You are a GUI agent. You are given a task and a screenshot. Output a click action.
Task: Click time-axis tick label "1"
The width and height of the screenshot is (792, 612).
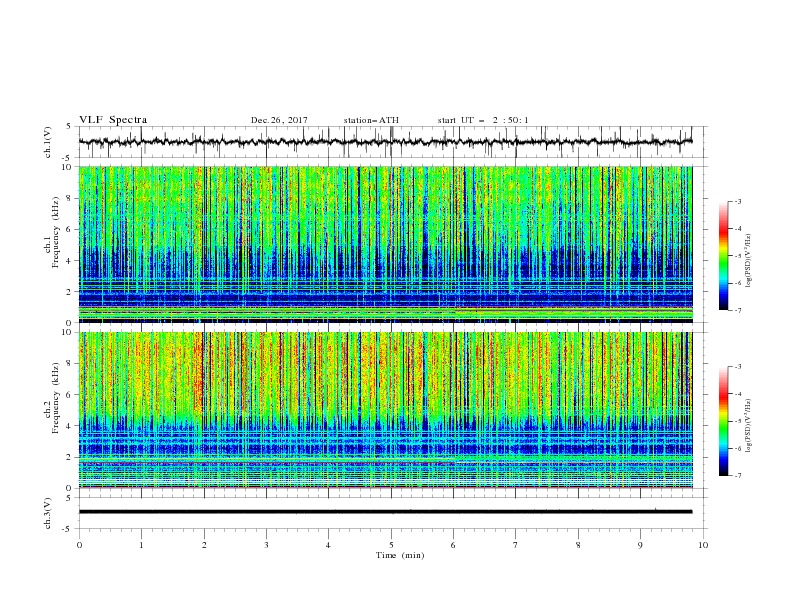click(141, 545)
